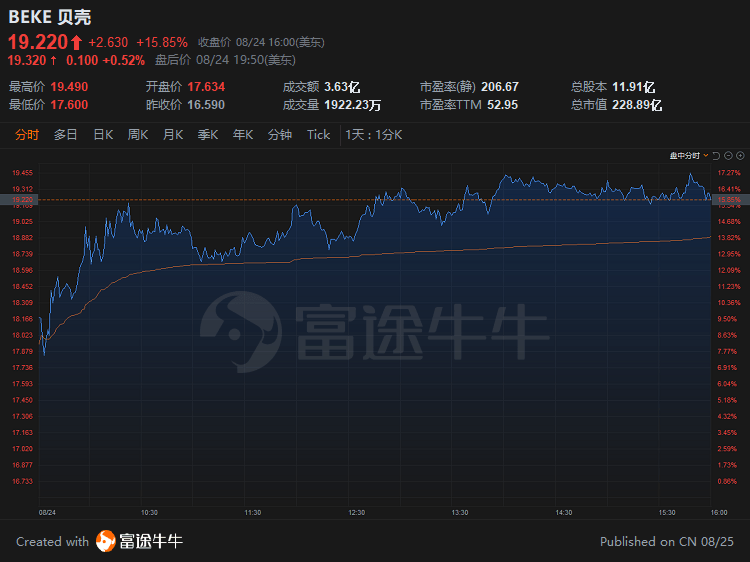The height and width of the screenshot is (562, 750).
Task: Open the 周K weekly chart tab
Action: pos(138,135)
